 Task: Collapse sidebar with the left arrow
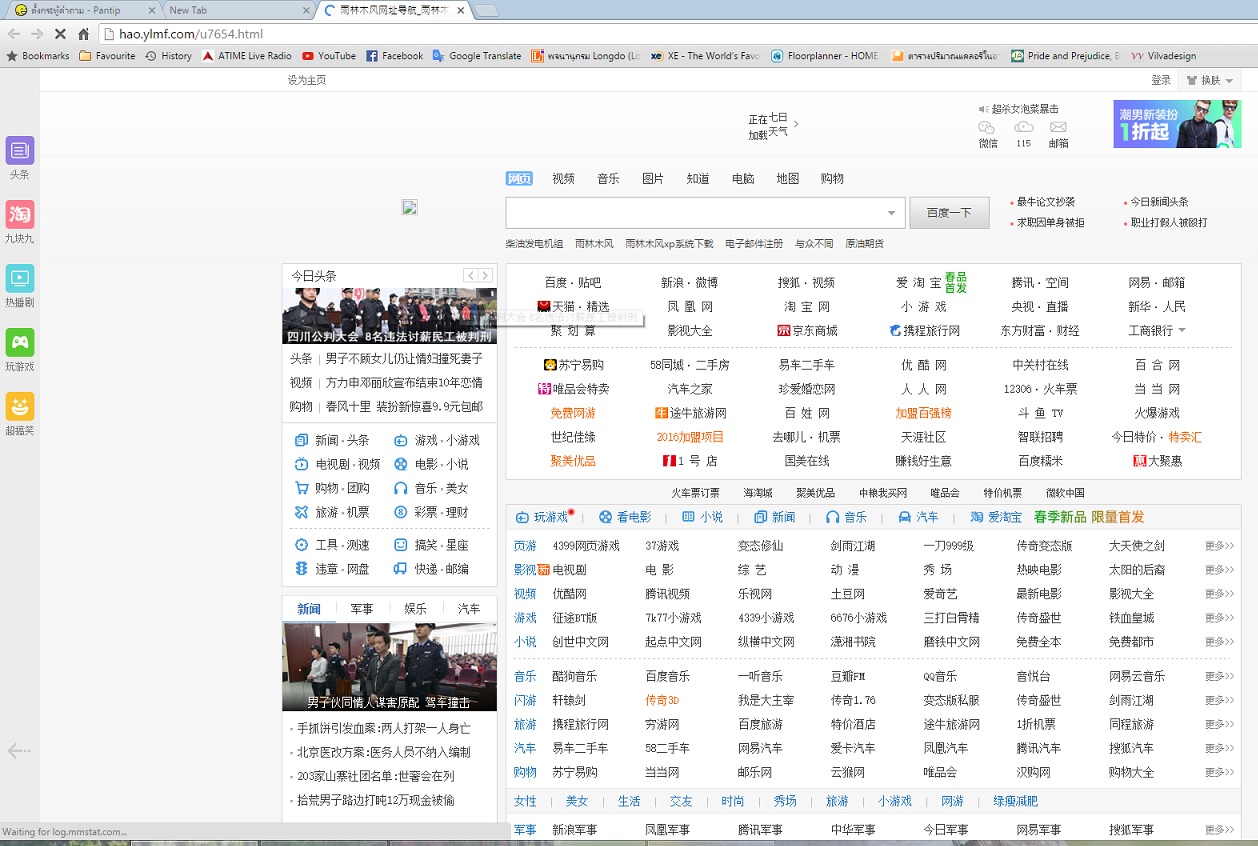[19, 751]
